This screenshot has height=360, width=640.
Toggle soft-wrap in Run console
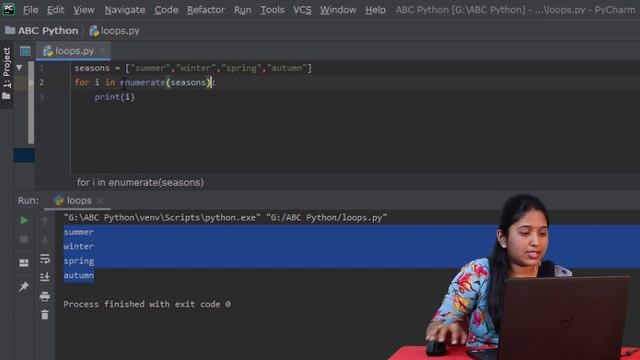(x=45, y=258)
